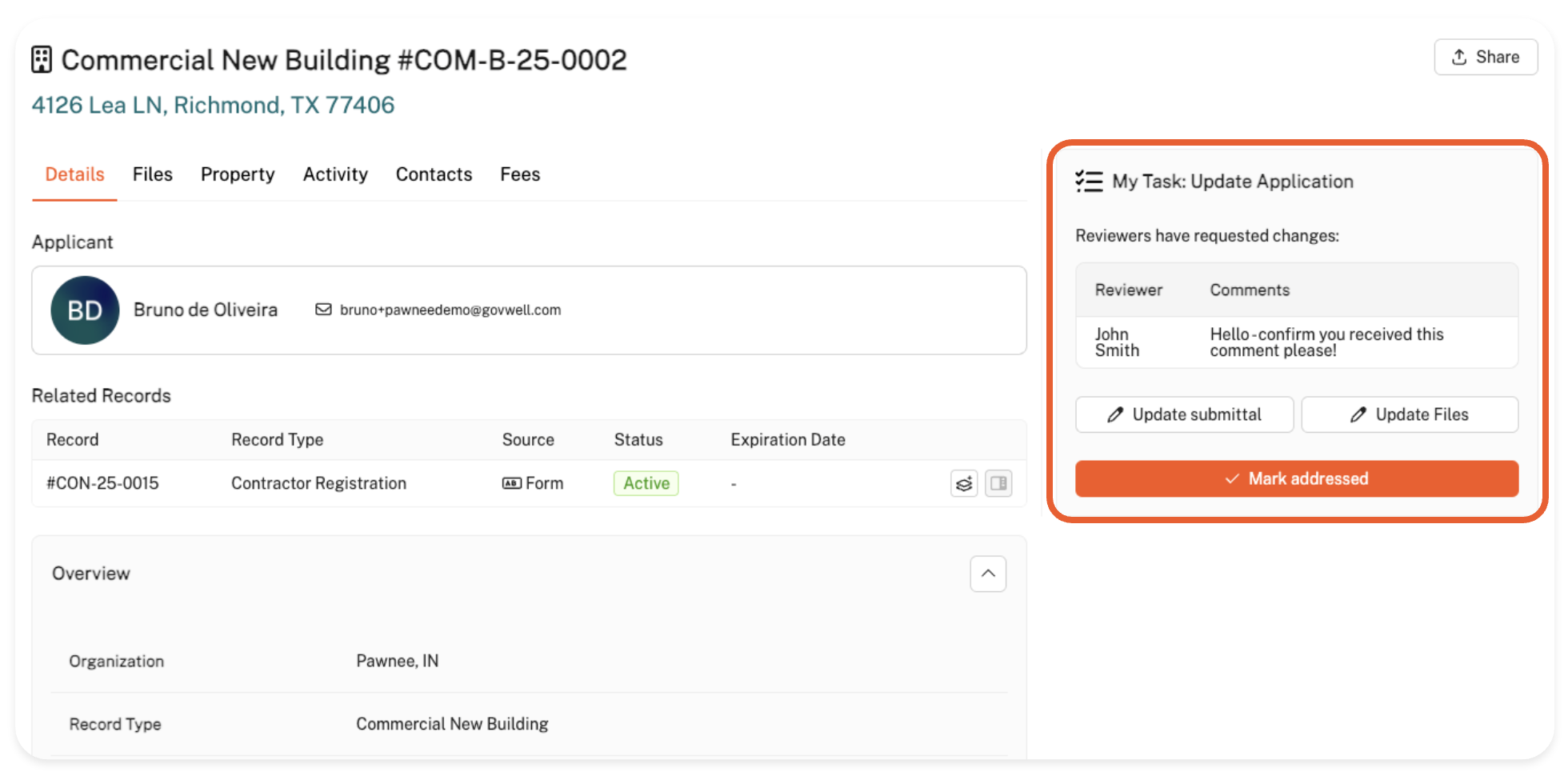
Task: Open the Activity tab
Action: pyautogui.click(x=335, y=174)
